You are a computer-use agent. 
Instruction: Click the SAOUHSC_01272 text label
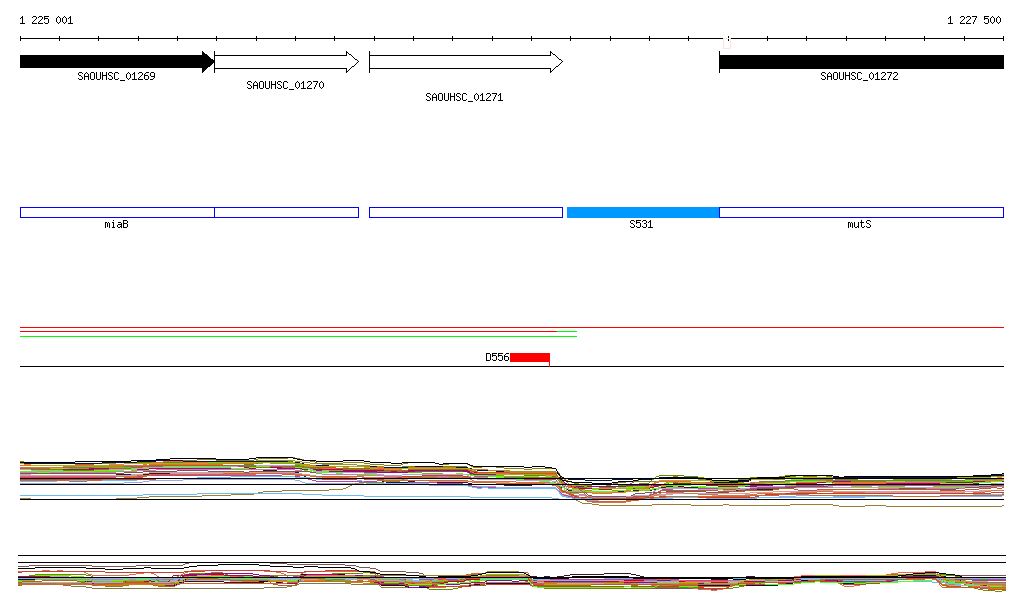[859, 76]
